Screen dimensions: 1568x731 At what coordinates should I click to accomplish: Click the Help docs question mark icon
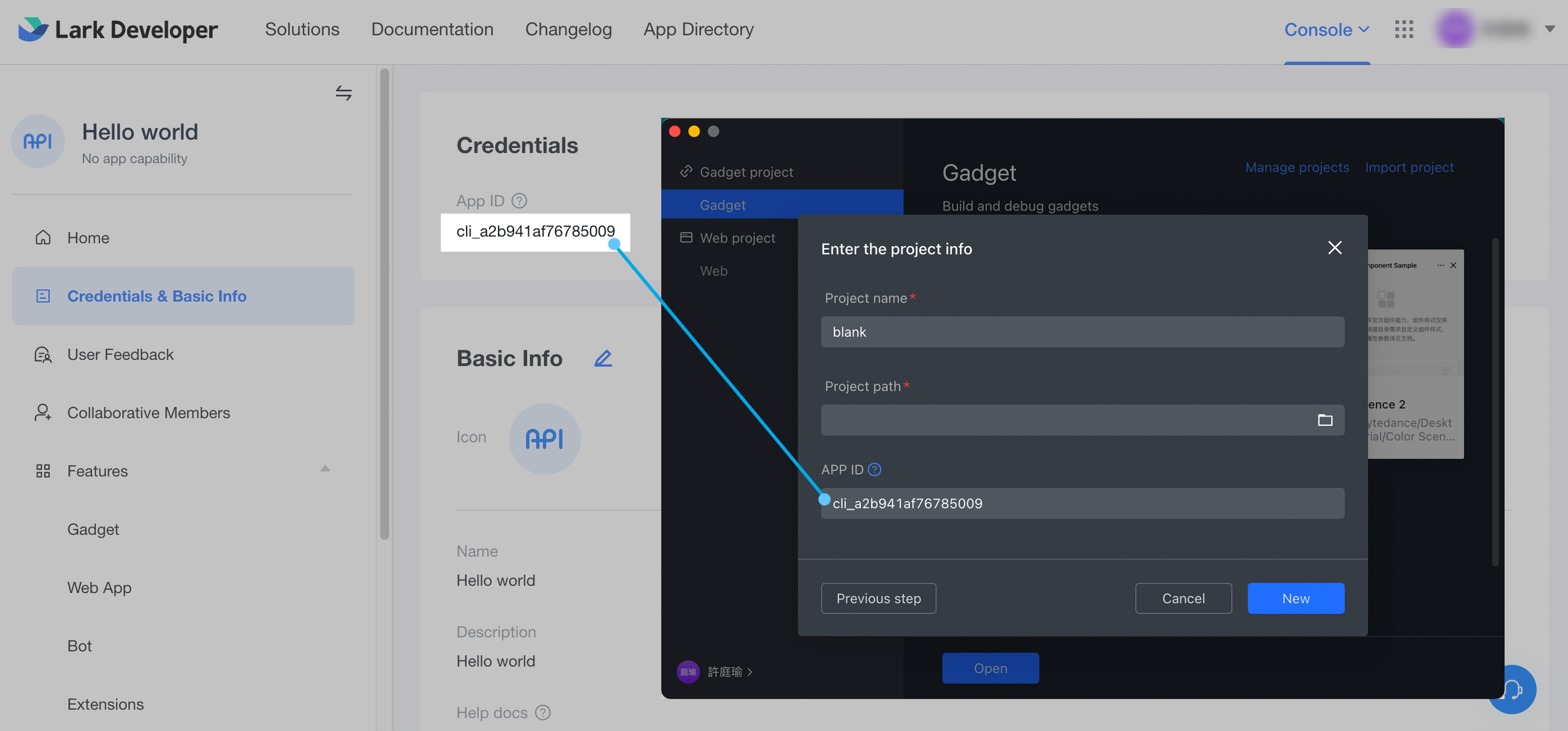click(x=542, y=712)
